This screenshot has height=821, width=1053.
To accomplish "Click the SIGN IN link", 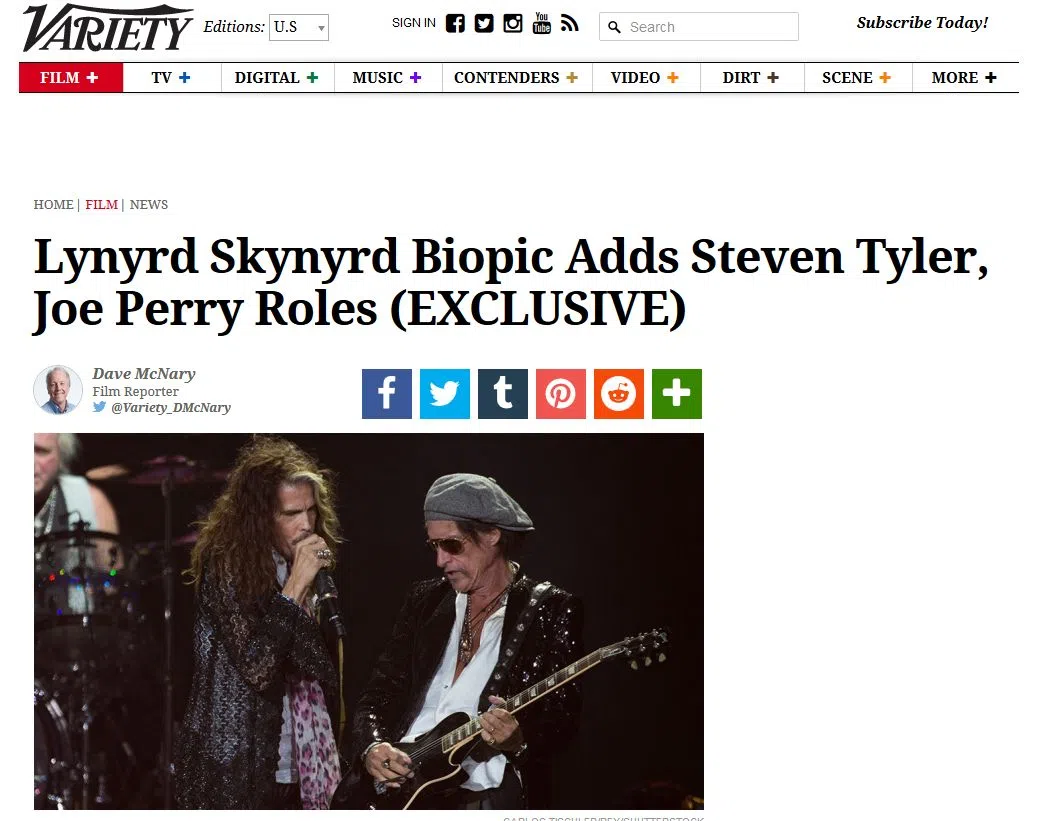I will tap(414, 23).
